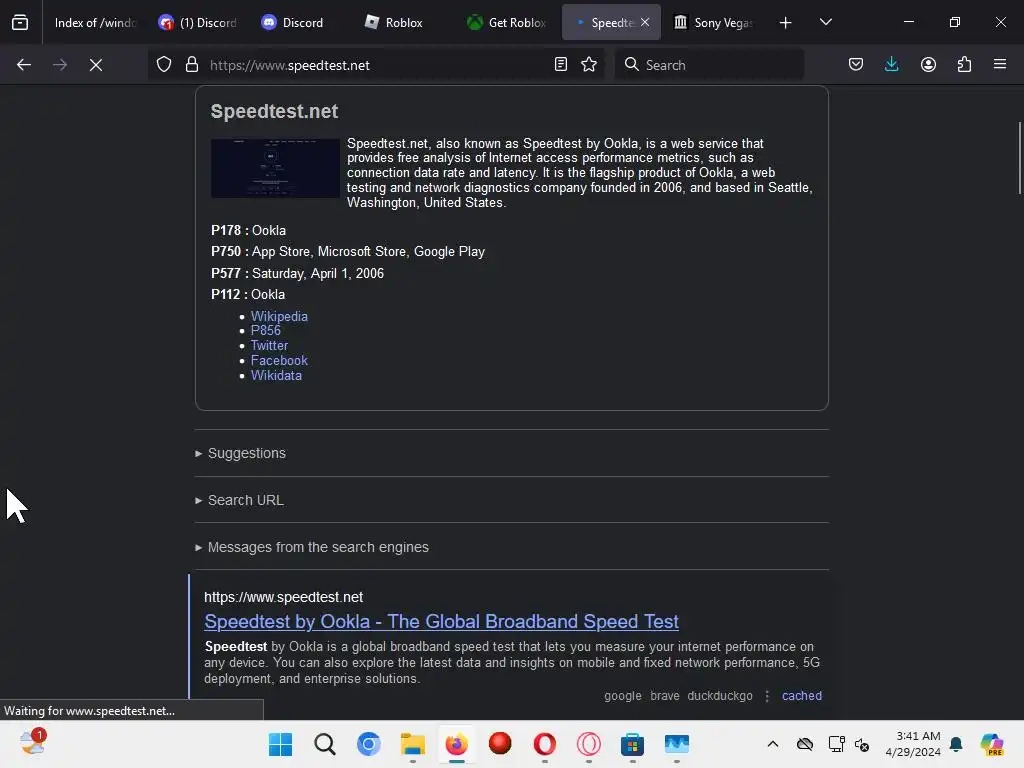The width and height of the screenshot is (1024, 768).
Task: List all tabs dropdown arrow
Action: click(x=825, y=22)
